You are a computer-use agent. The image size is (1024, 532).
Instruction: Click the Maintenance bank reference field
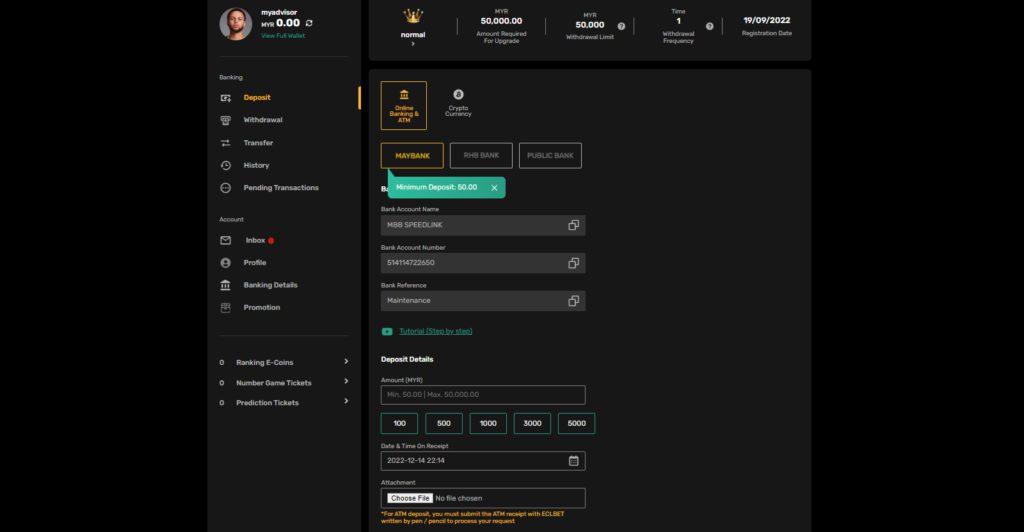tap(483, 301)
